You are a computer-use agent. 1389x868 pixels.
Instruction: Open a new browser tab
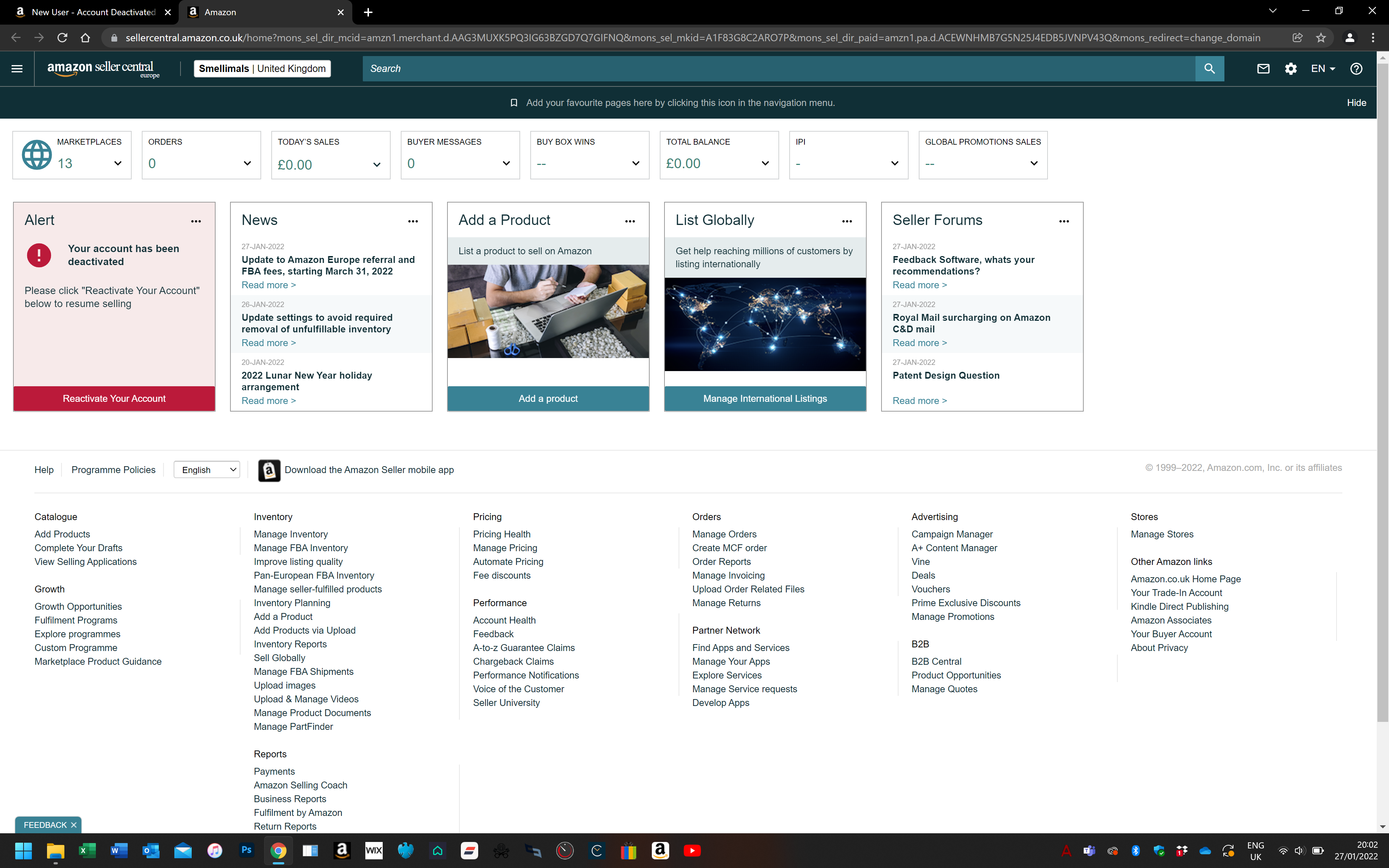[368, 12]
